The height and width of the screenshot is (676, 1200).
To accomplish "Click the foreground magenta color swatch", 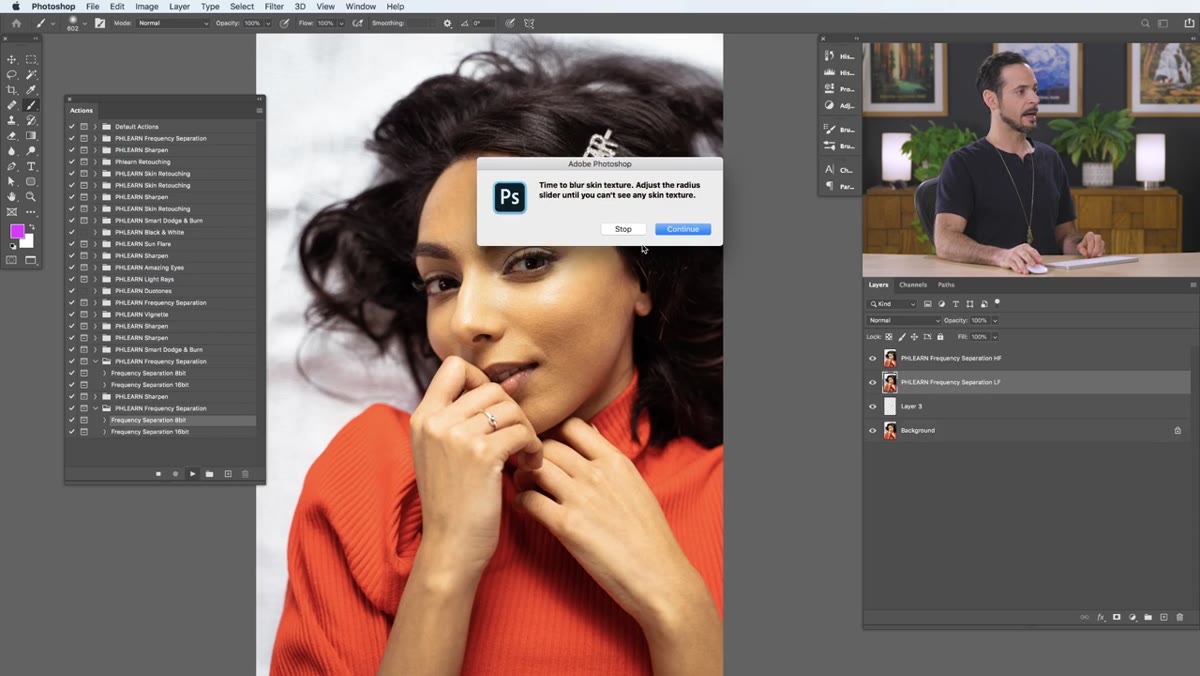I will 17,232.
